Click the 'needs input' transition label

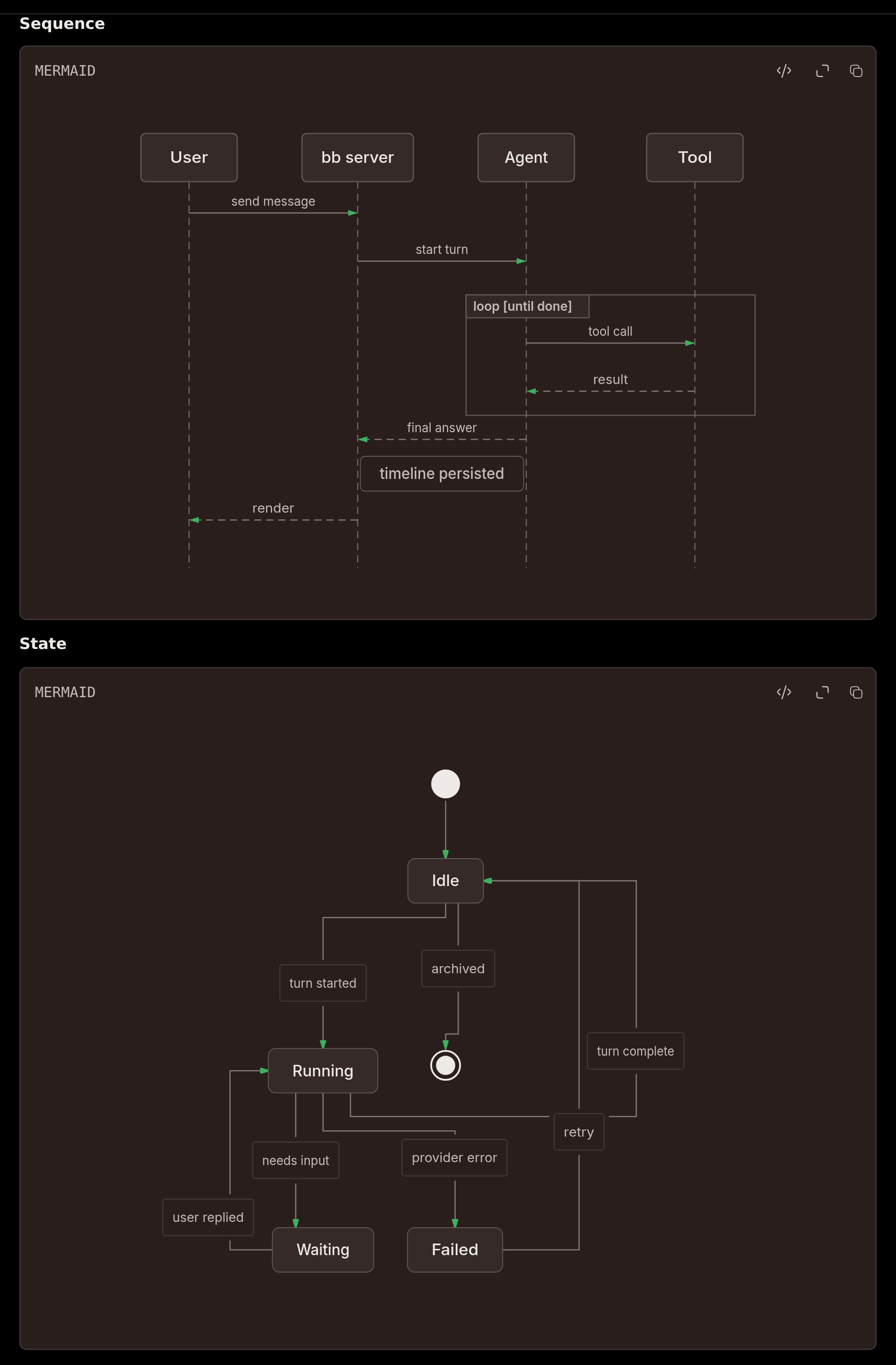296,1160
